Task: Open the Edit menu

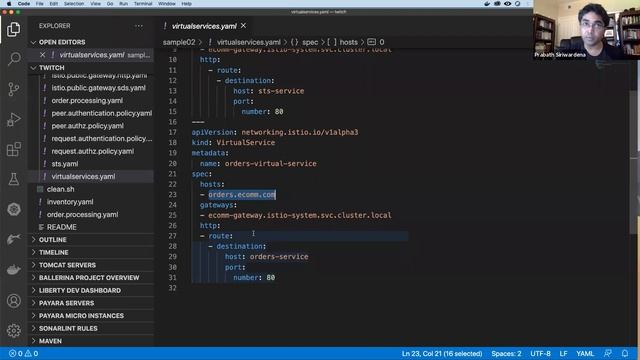Action: 53,4
